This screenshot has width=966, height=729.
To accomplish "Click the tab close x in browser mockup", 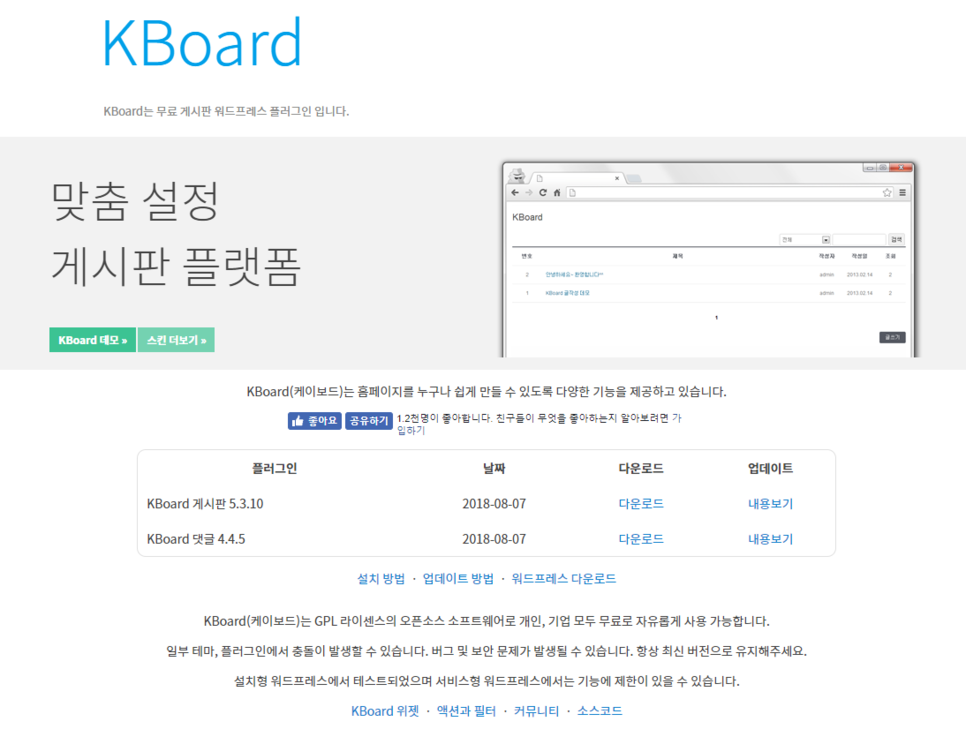I will coord(617,178).
